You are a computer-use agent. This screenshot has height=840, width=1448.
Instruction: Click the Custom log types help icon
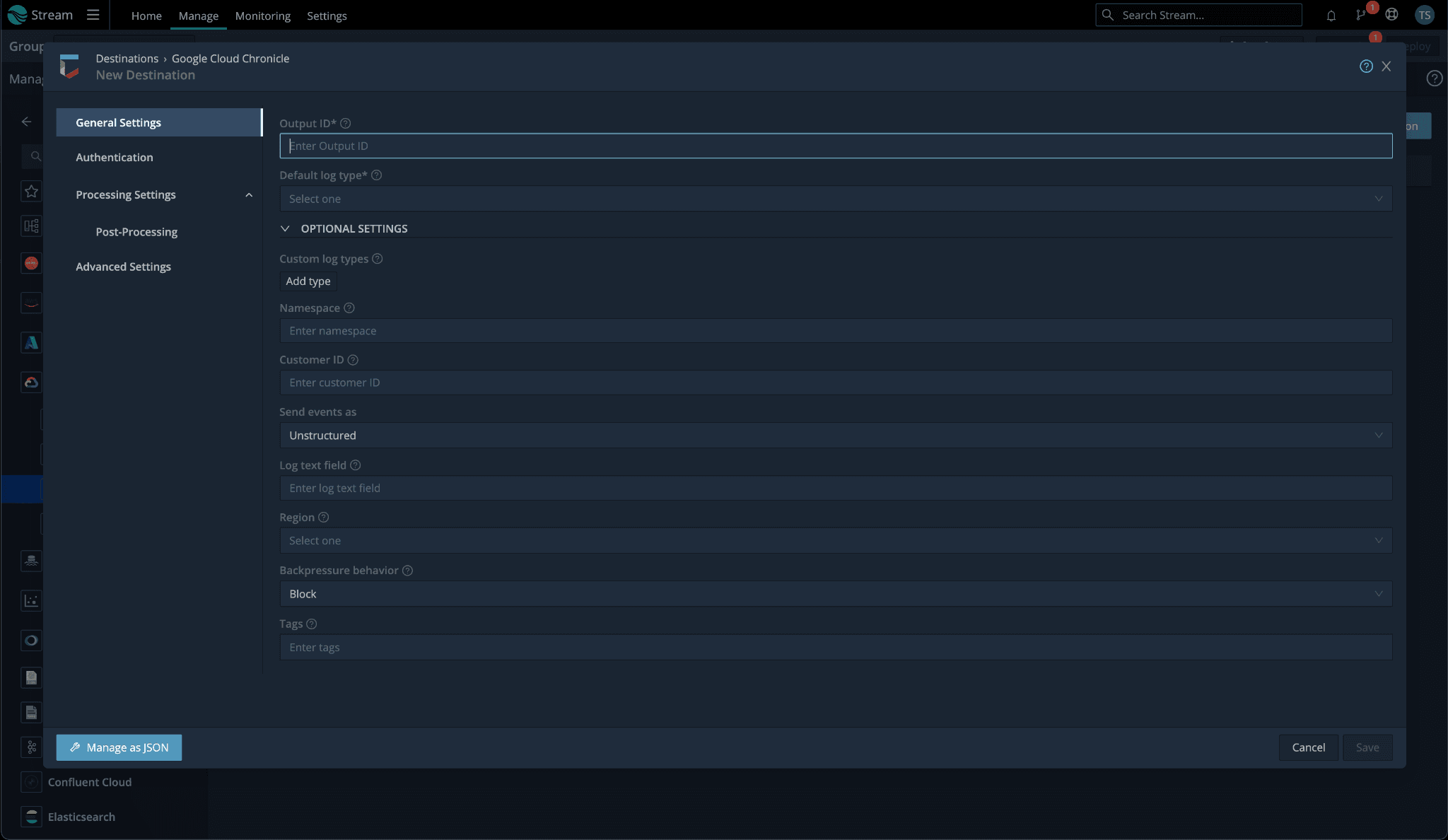point(378,259)
